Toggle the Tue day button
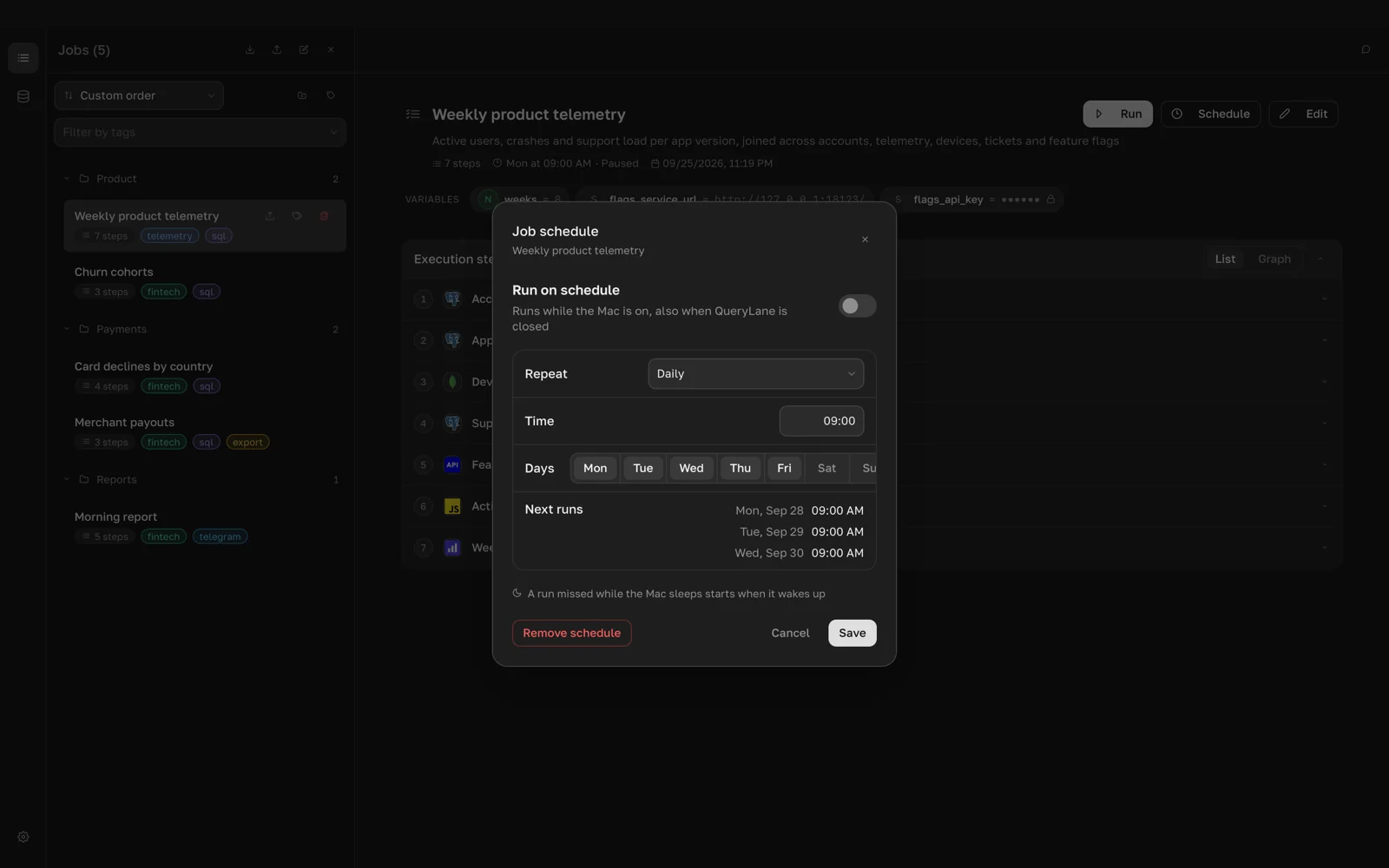The height and width of the screenshot is (868, 1389). coord(643,468)
